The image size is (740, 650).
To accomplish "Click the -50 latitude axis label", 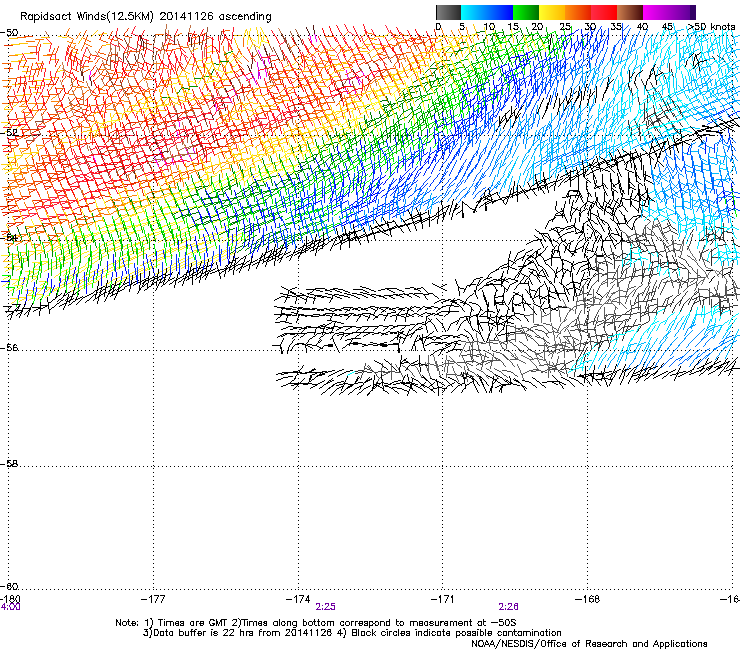I will point(9,33).
